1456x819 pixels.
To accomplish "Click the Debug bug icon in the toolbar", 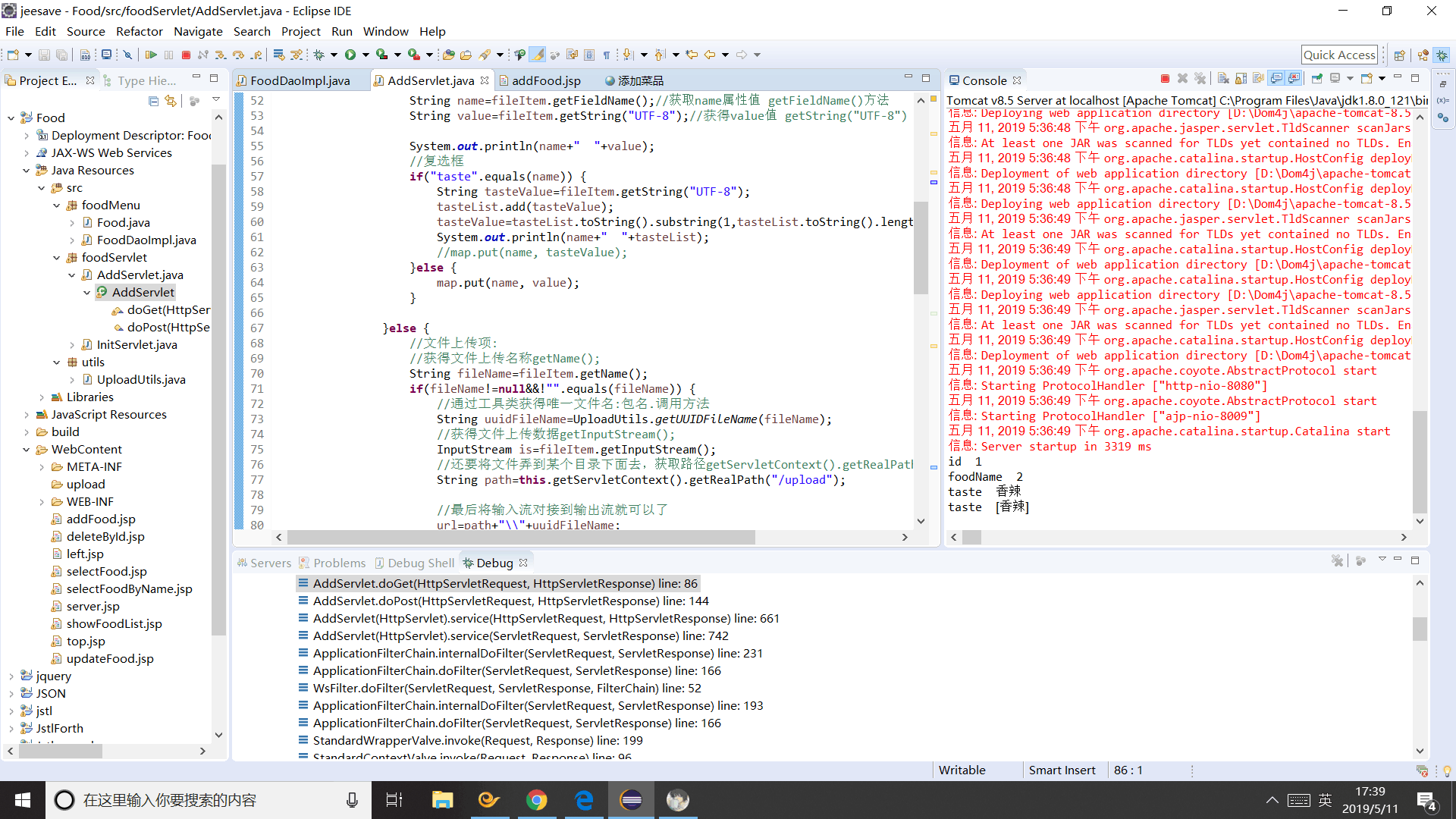I will (x=318, y=55).
